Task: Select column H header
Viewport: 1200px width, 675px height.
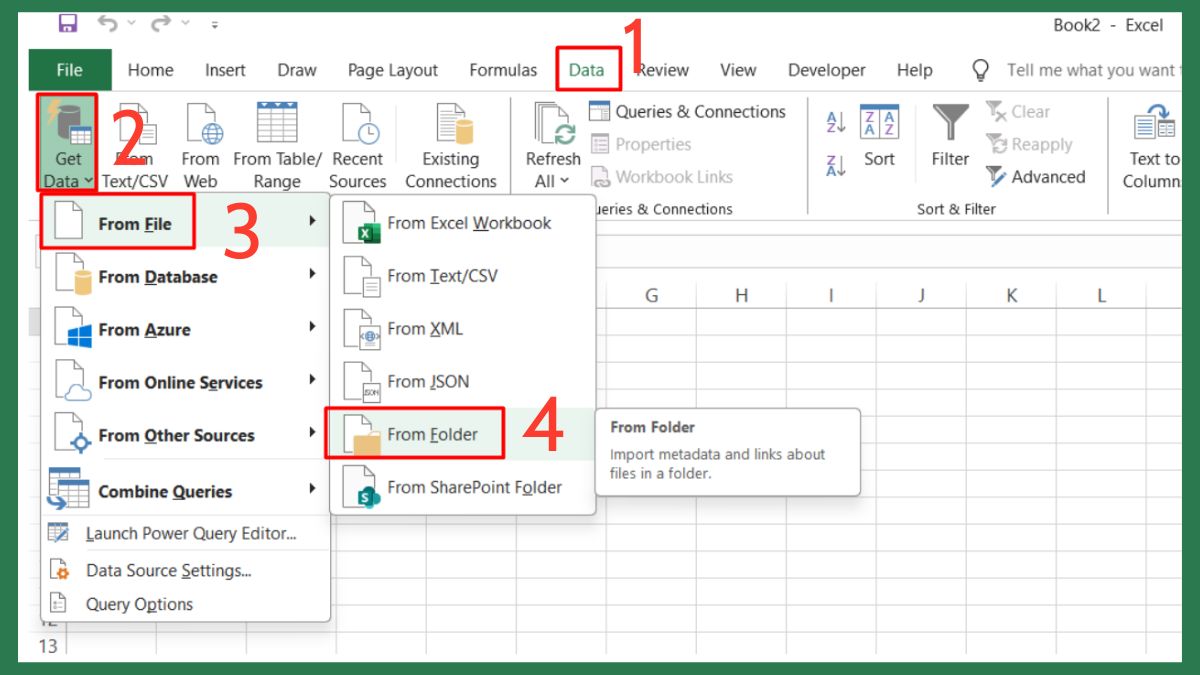Action: [x=741, y=295]
